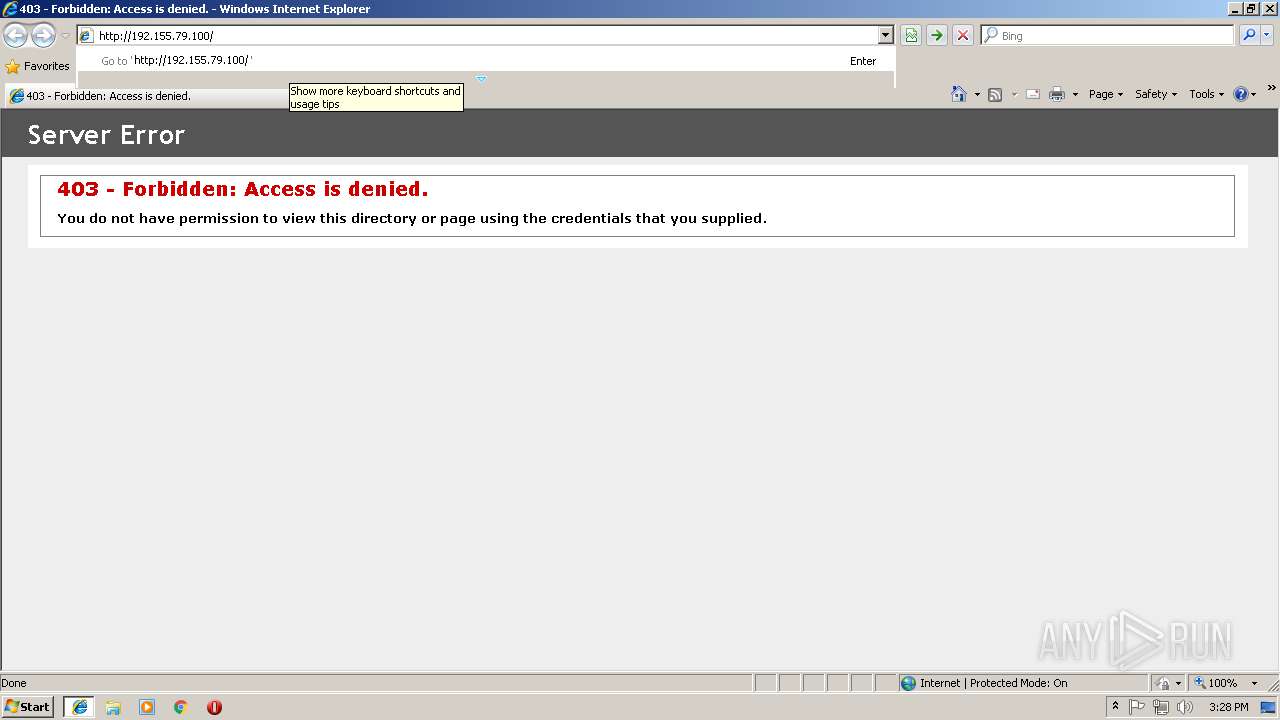Click the Read Mail envelope icon
1280x720 pixels.
point(1033,94)
